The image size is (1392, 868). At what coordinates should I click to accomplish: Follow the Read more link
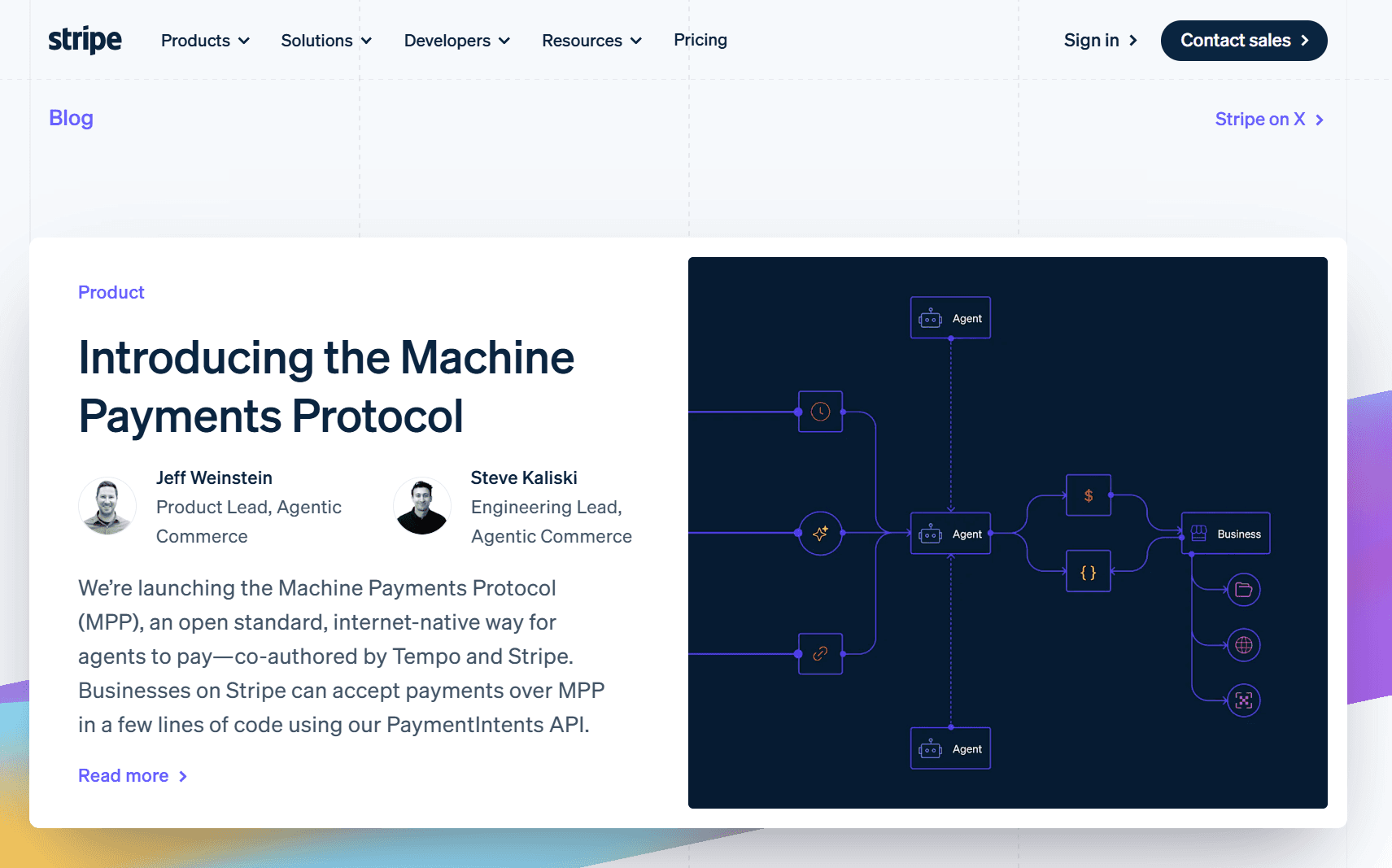coord(123,775)
